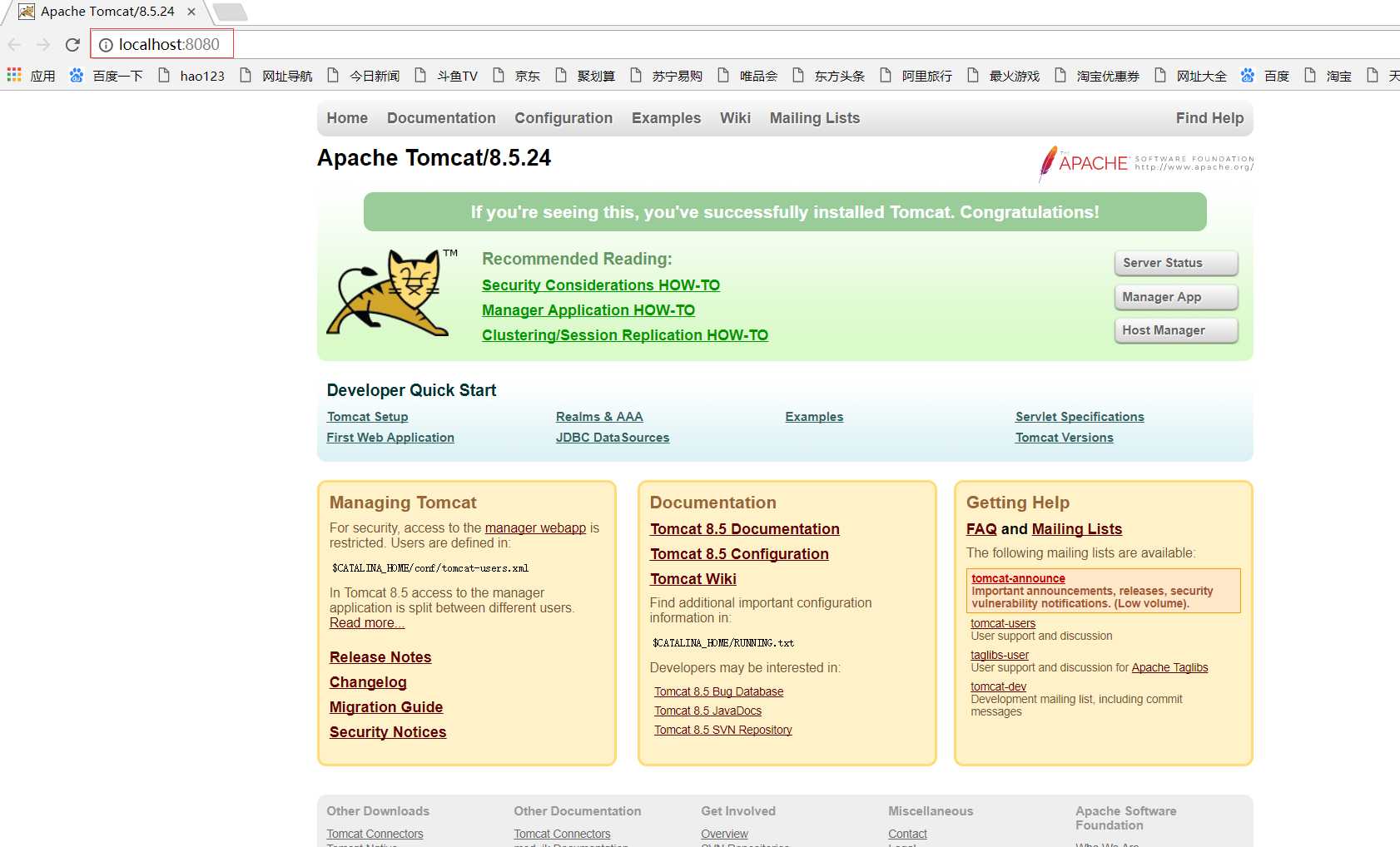Open Servlet Specifications link
Image resolution: width=1400 pixels, height=847 pixels.
(x=1080, y=417)
